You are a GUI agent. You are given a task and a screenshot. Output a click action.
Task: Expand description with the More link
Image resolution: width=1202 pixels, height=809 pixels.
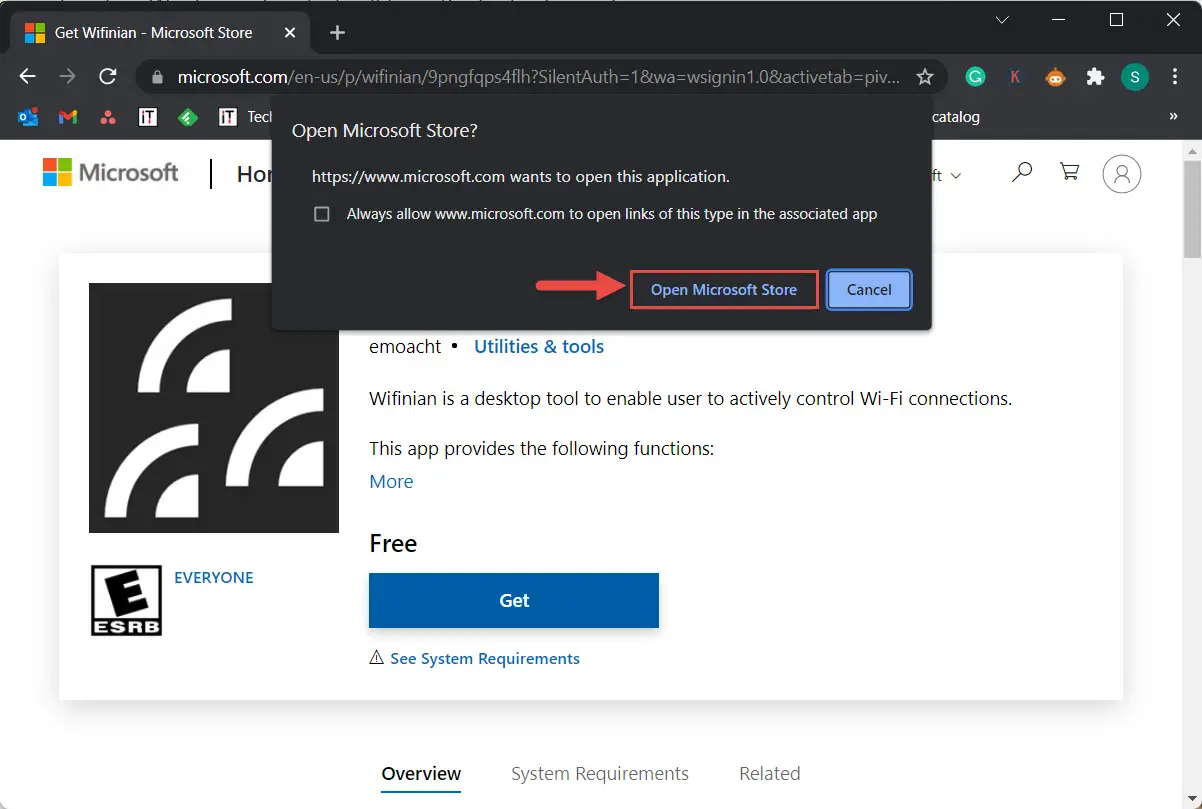(x=391, y=481)
